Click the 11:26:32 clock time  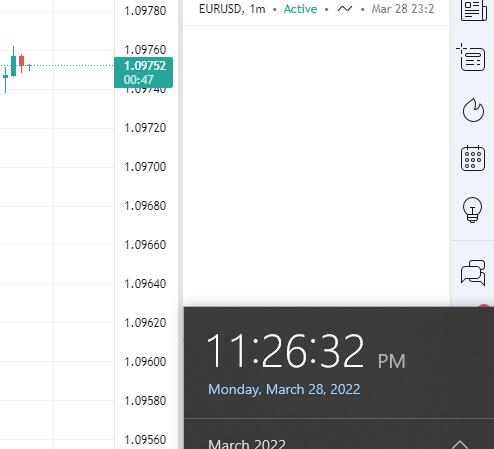285,351
